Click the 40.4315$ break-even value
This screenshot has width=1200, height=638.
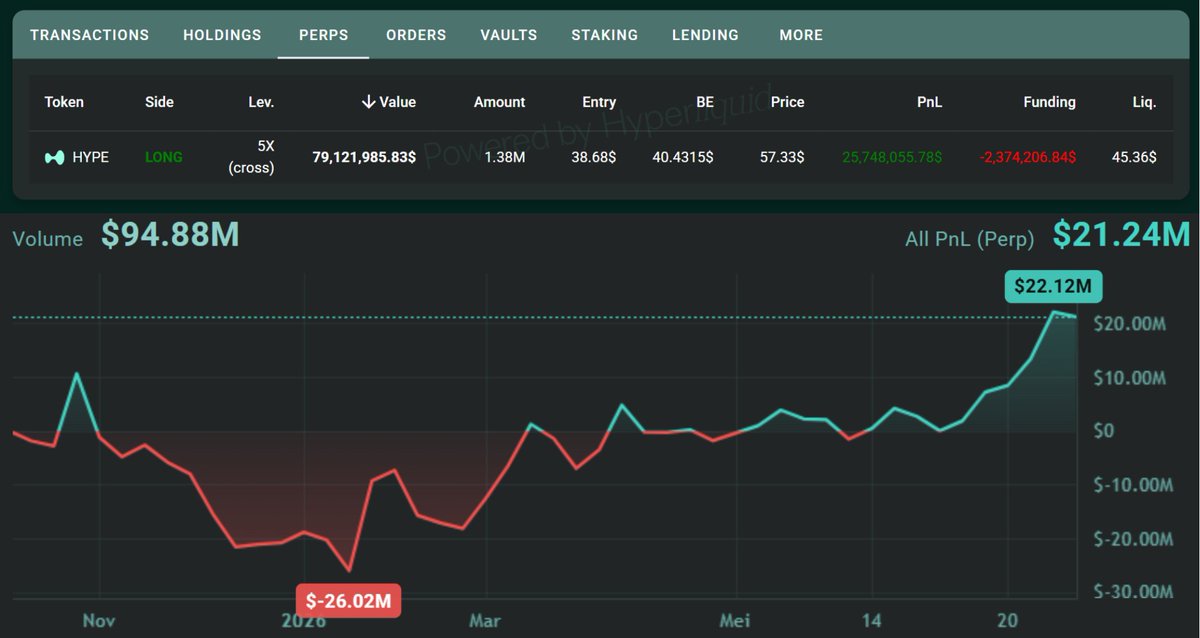pos(683,158)
